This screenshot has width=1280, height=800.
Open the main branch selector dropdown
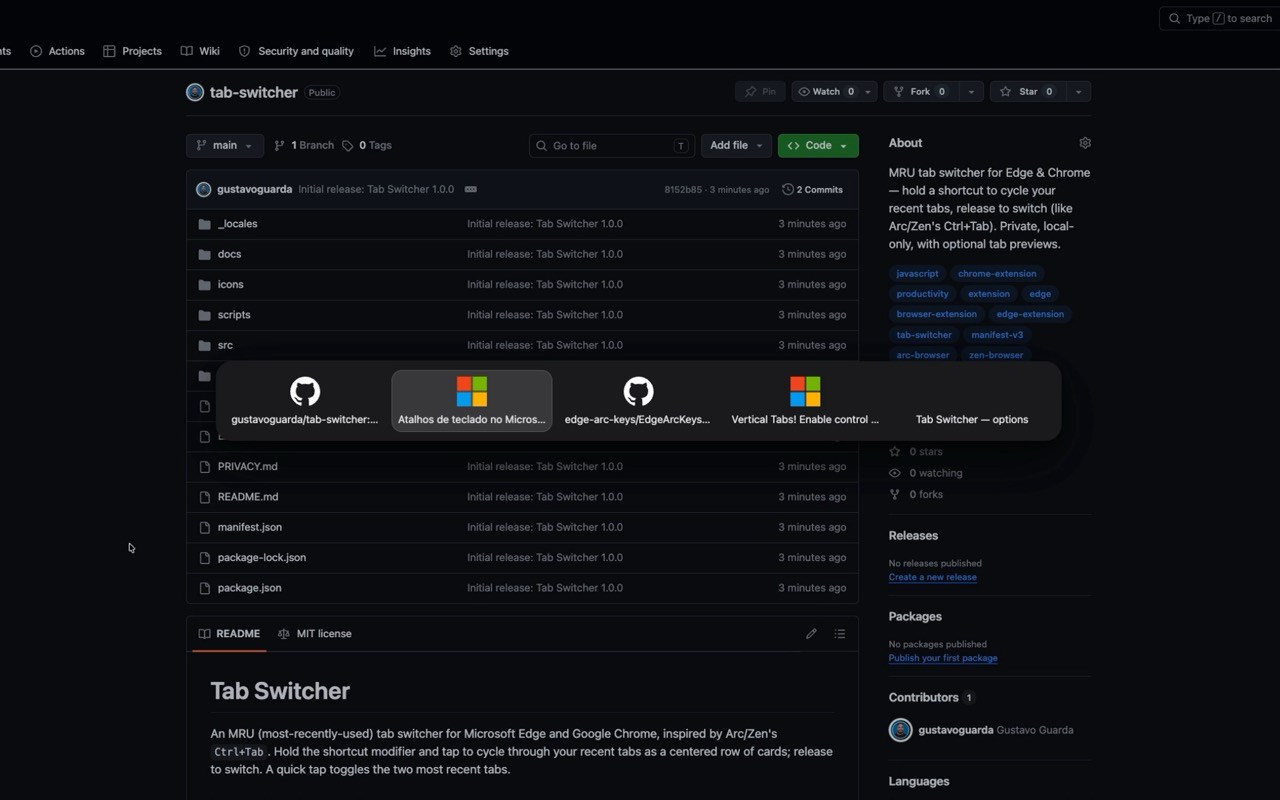click(225, 146)
